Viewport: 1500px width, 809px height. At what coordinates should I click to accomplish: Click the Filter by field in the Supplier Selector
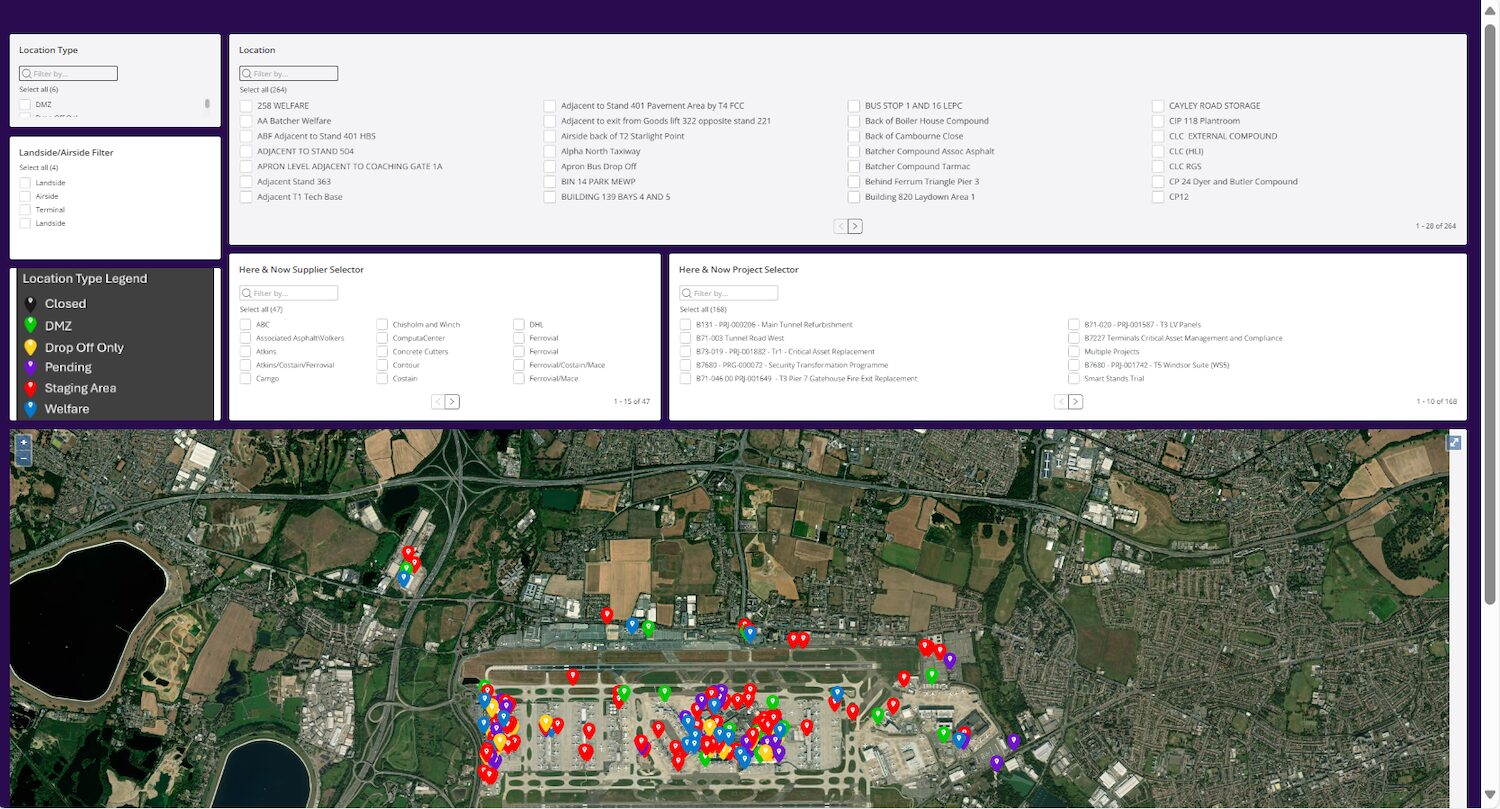[x=289, y=292]
